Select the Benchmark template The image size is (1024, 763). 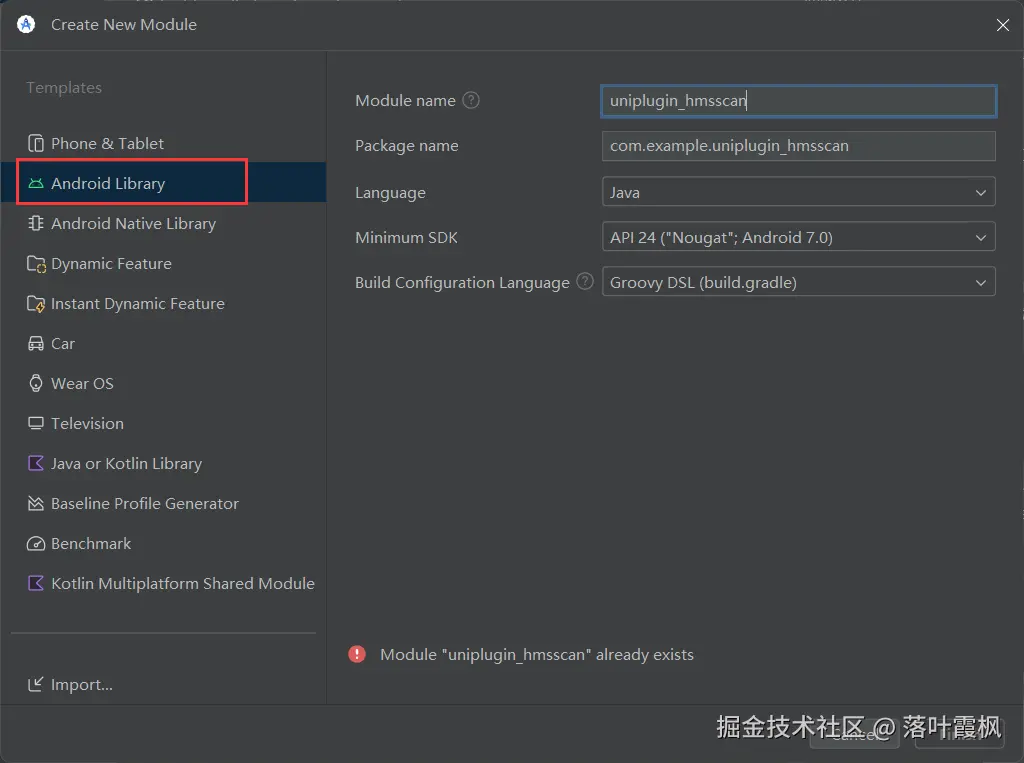pyautogui.click(x=163, y=544)
